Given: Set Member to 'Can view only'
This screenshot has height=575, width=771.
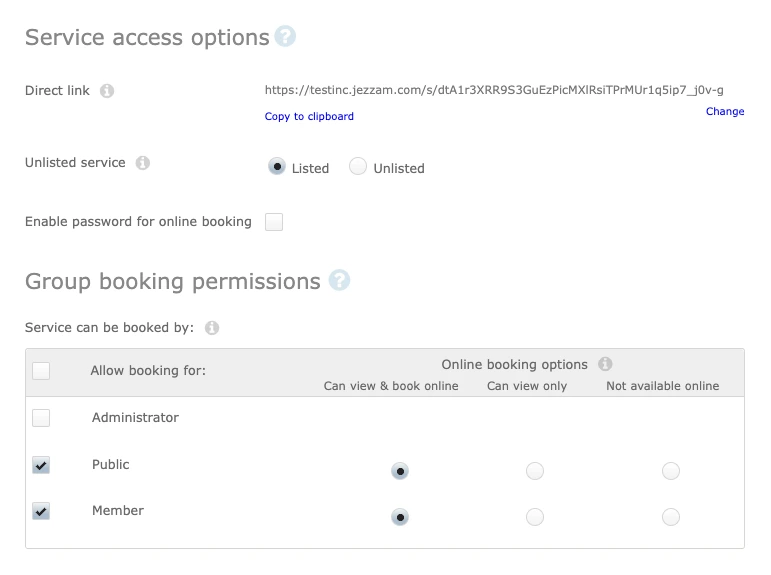Looking at the screenshot, I should (535, 517).
